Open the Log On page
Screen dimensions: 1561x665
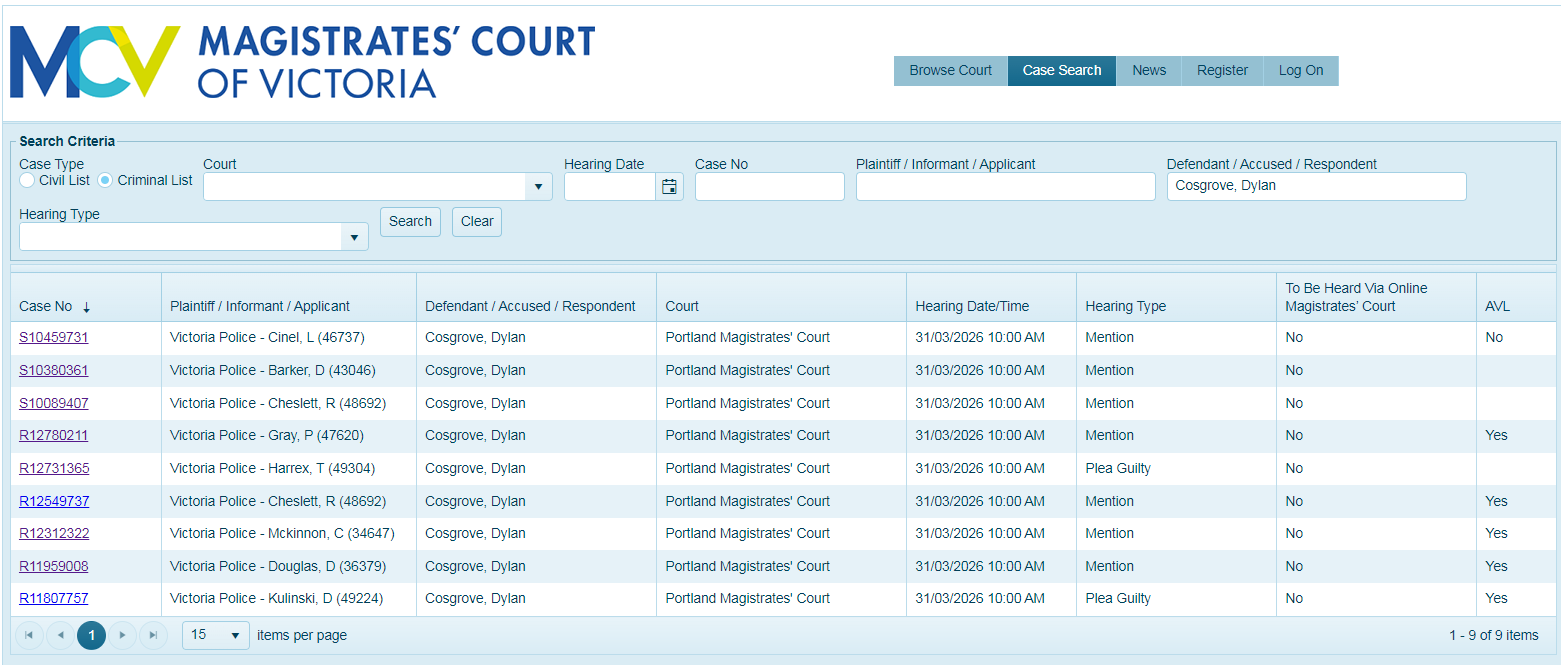(1300, 71)
